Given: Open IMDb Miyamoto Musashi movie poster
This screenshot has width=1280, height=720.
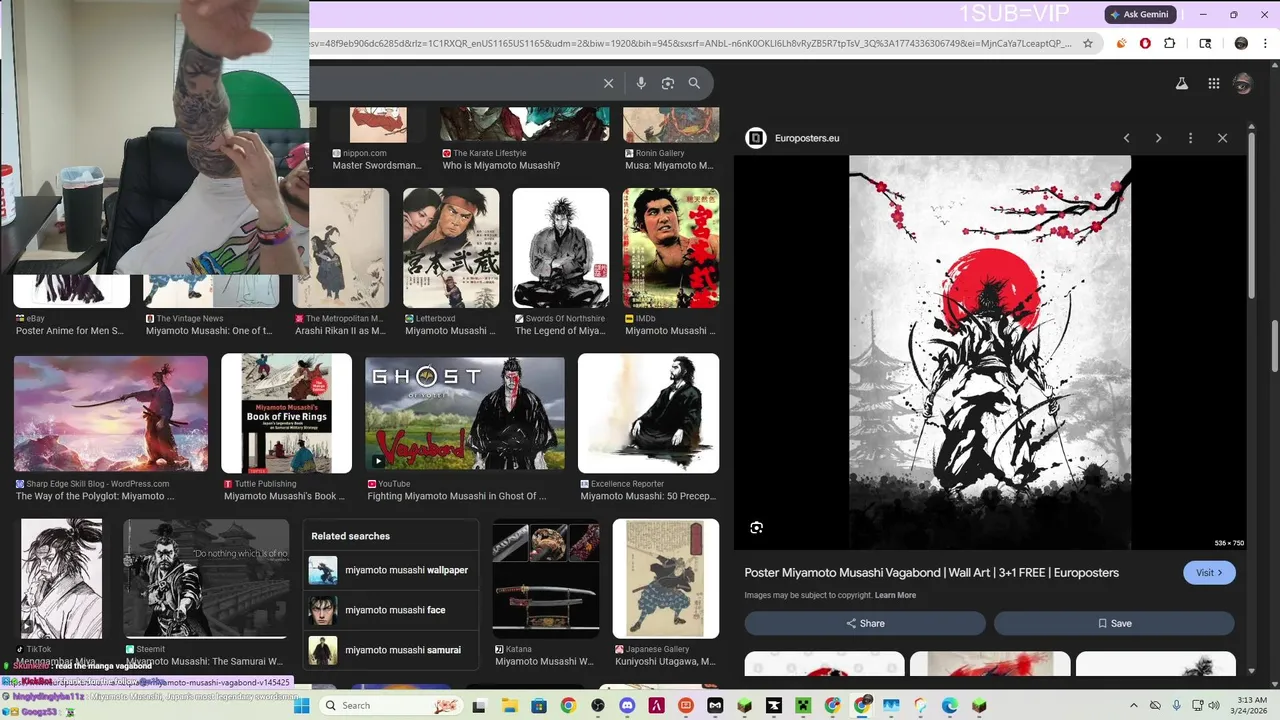Looking at the screenshot, I should (671, 248).
